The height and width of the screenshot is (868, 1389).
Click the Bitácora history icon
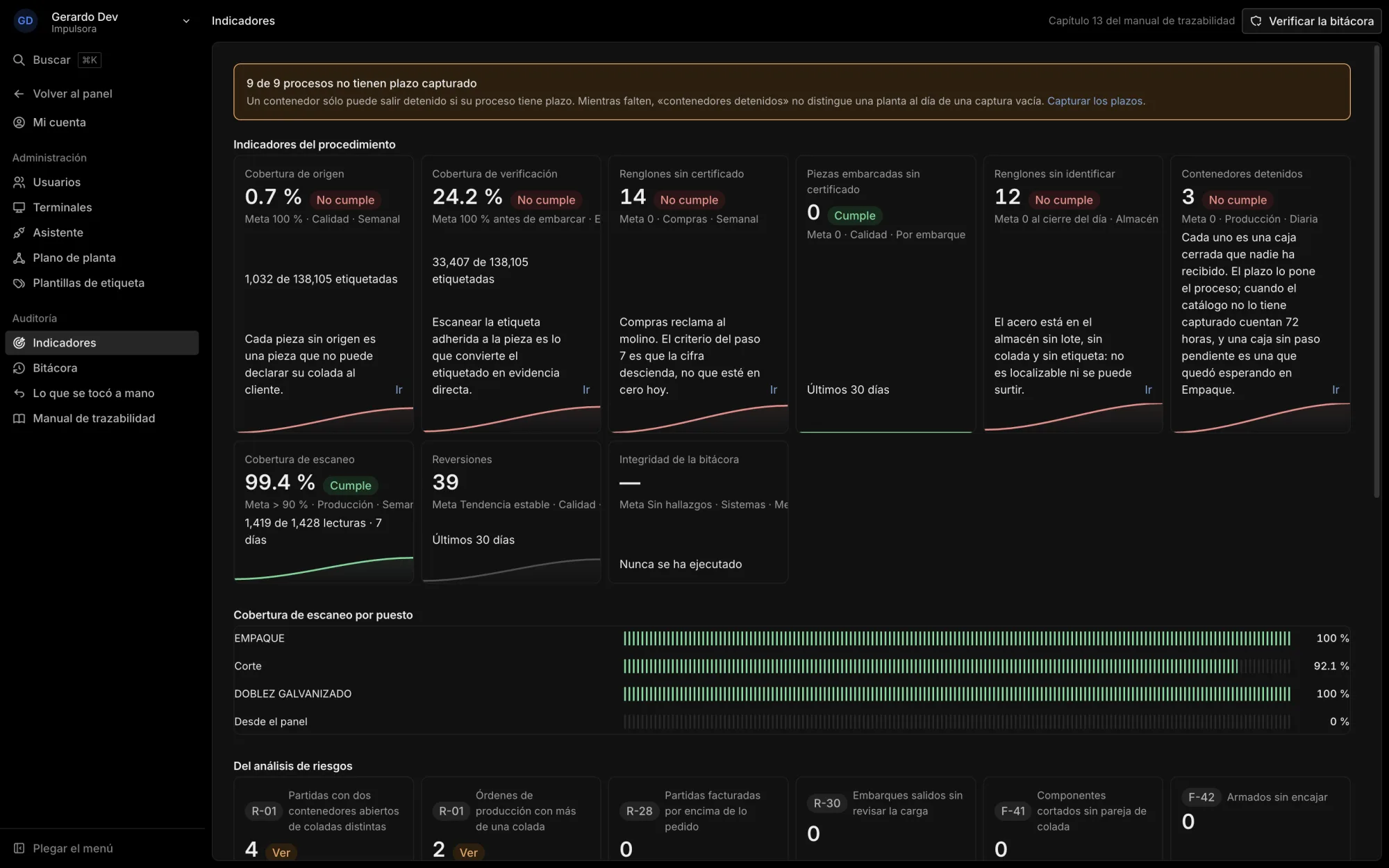click(19, 368)
